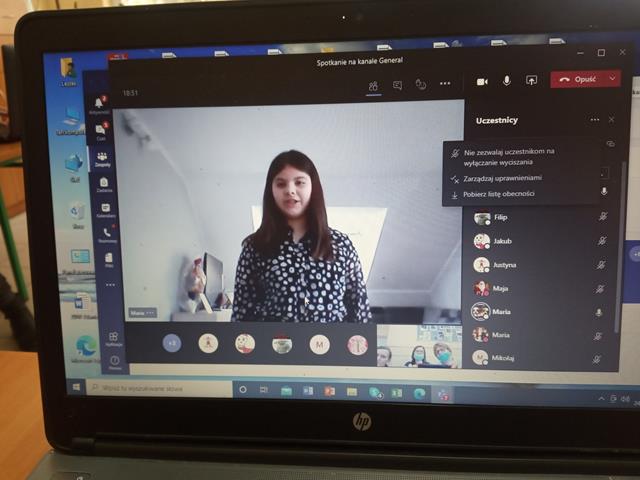Screen dimensions: 640x480
Task: Toggle the camera on or off
Action: pyautogui.click(x=482, y=81)
